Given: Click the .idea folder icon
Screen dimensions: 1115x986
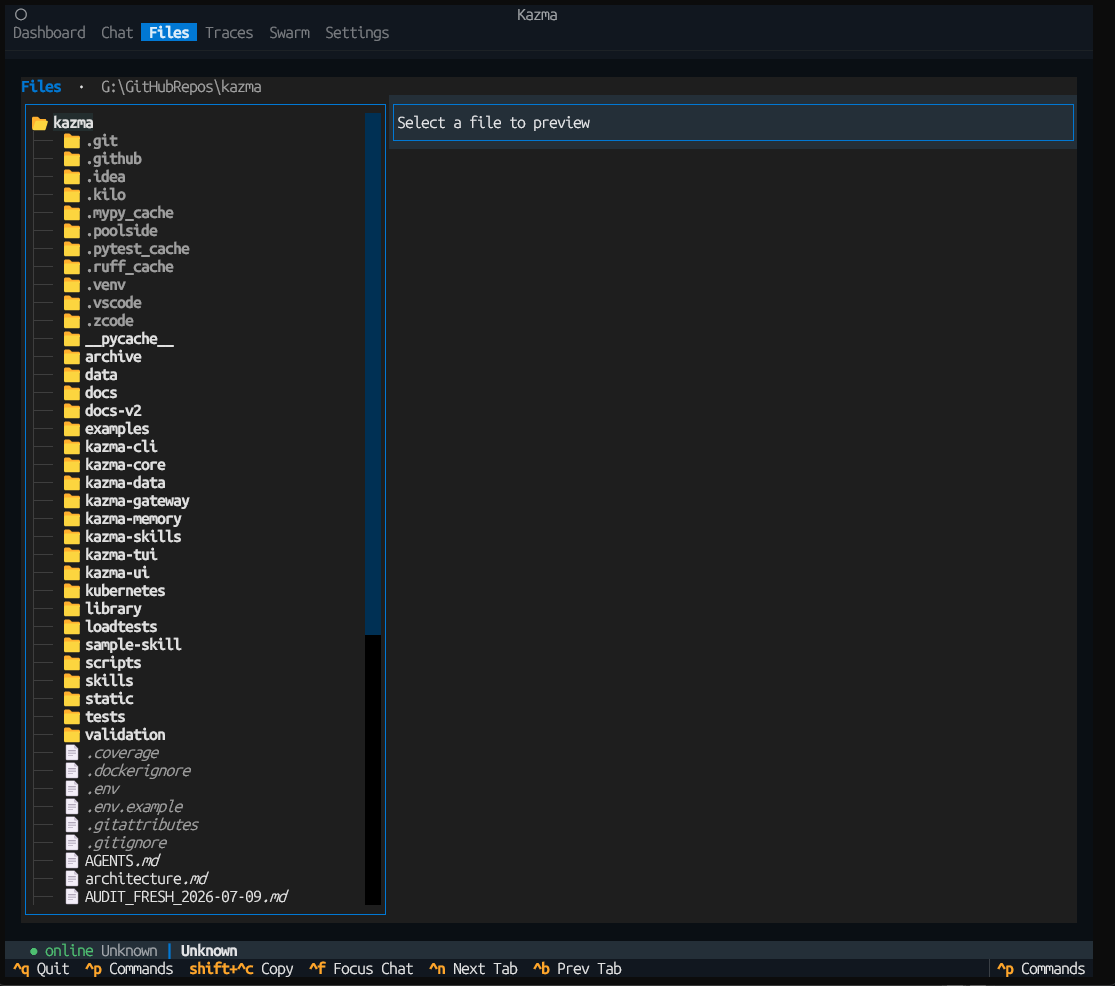Looking at the screenshot, I should (x=72, y=177).
